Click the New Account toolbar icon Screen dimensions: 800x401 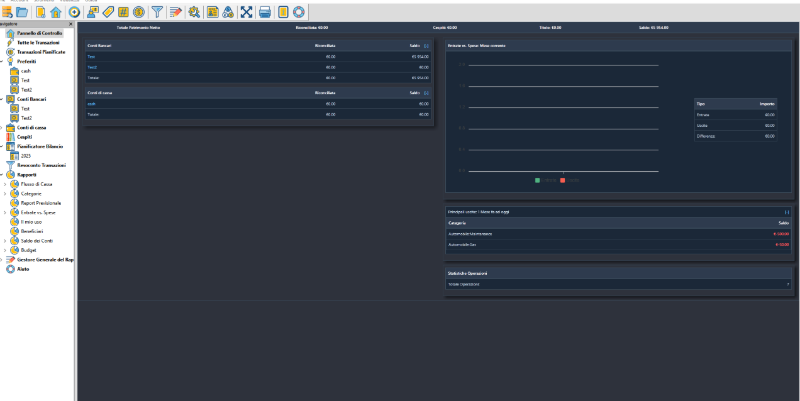tap(40, 12)
